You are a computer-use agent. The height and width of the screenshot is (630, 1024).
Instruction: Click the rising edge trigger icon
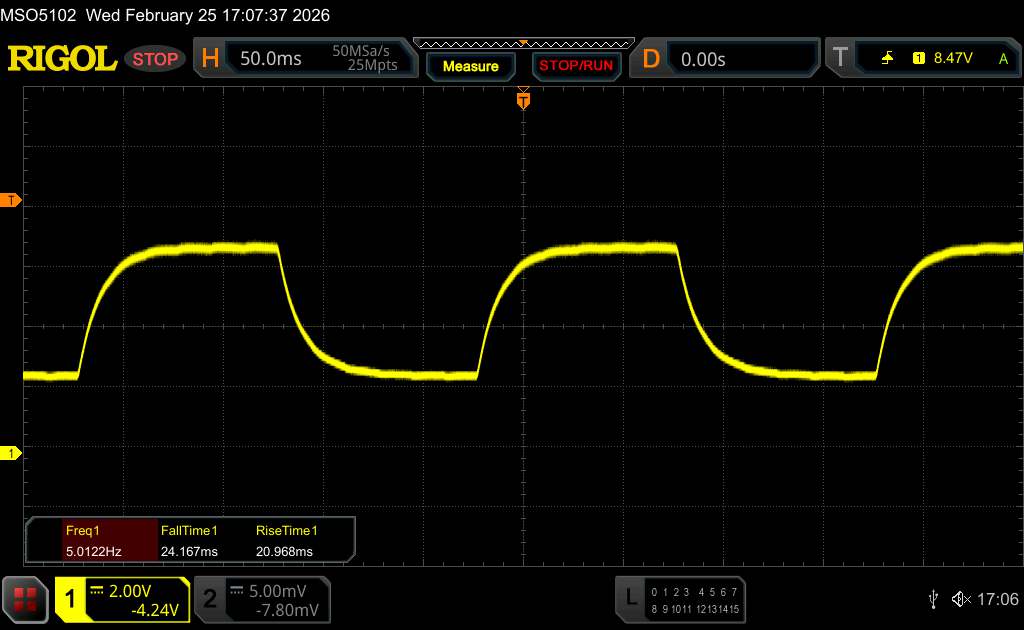coord(887,59)
